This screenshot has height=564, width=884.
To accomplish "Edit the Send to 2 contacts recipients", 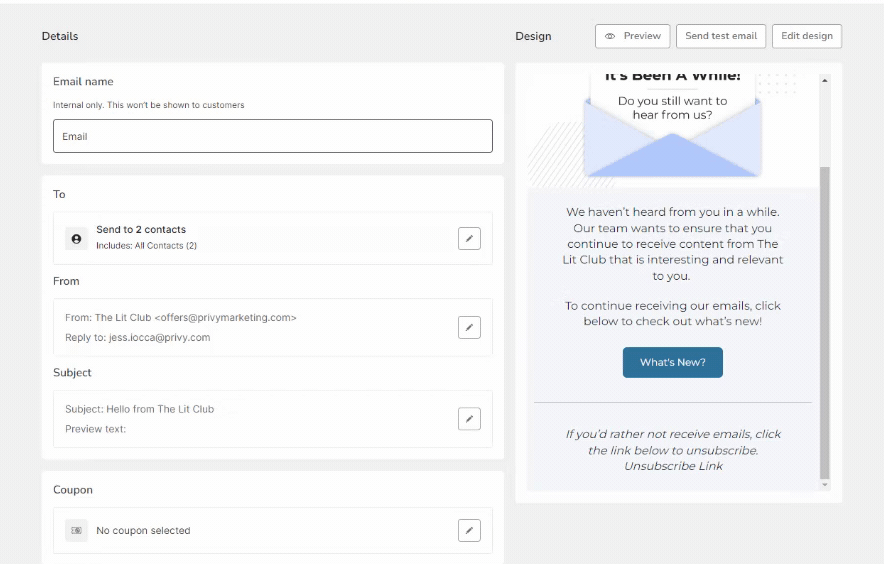I will tap(469, 239).
